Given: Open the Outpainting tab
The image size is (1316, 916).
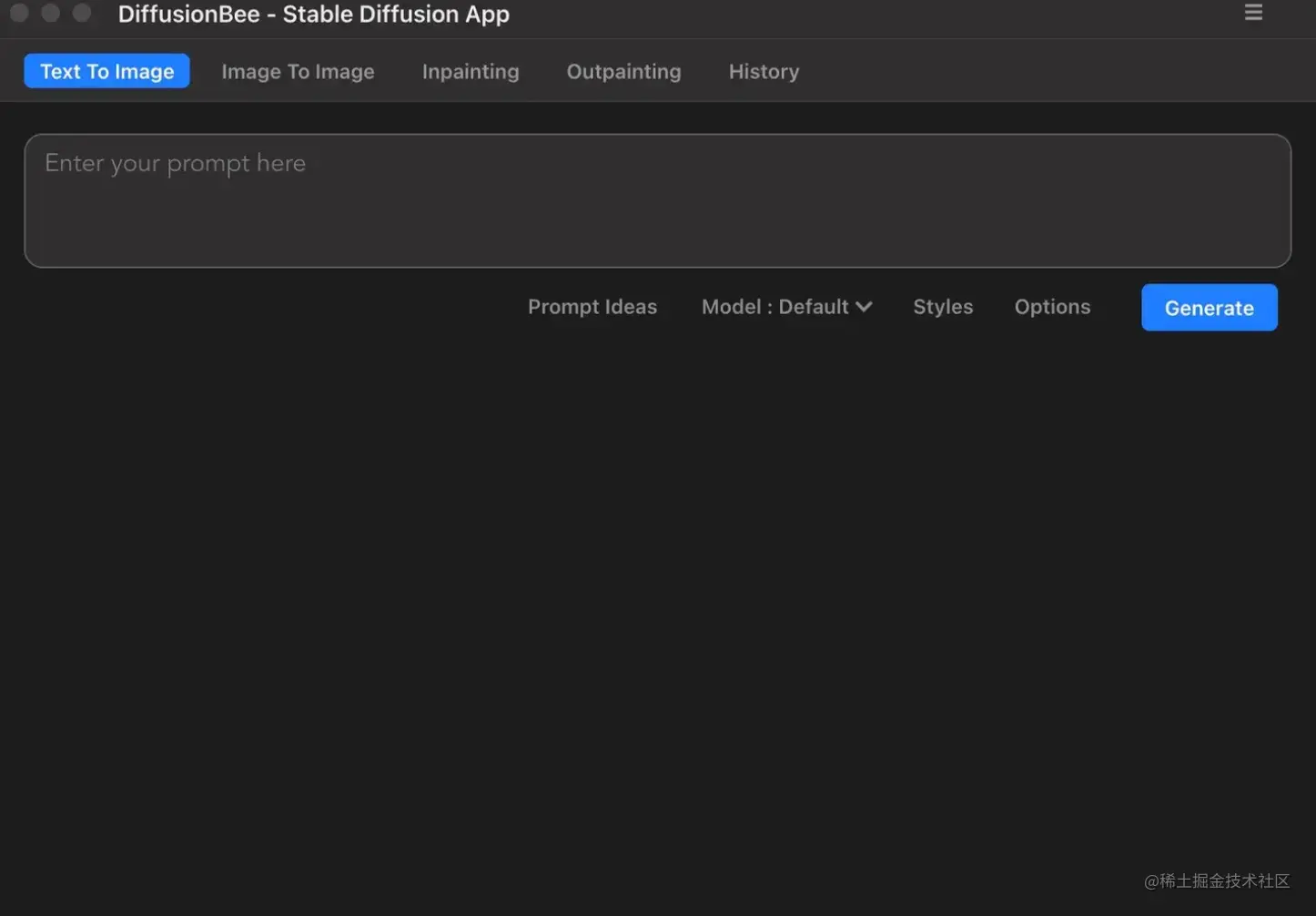Looking at the screenshot, I should pos(623,71).
